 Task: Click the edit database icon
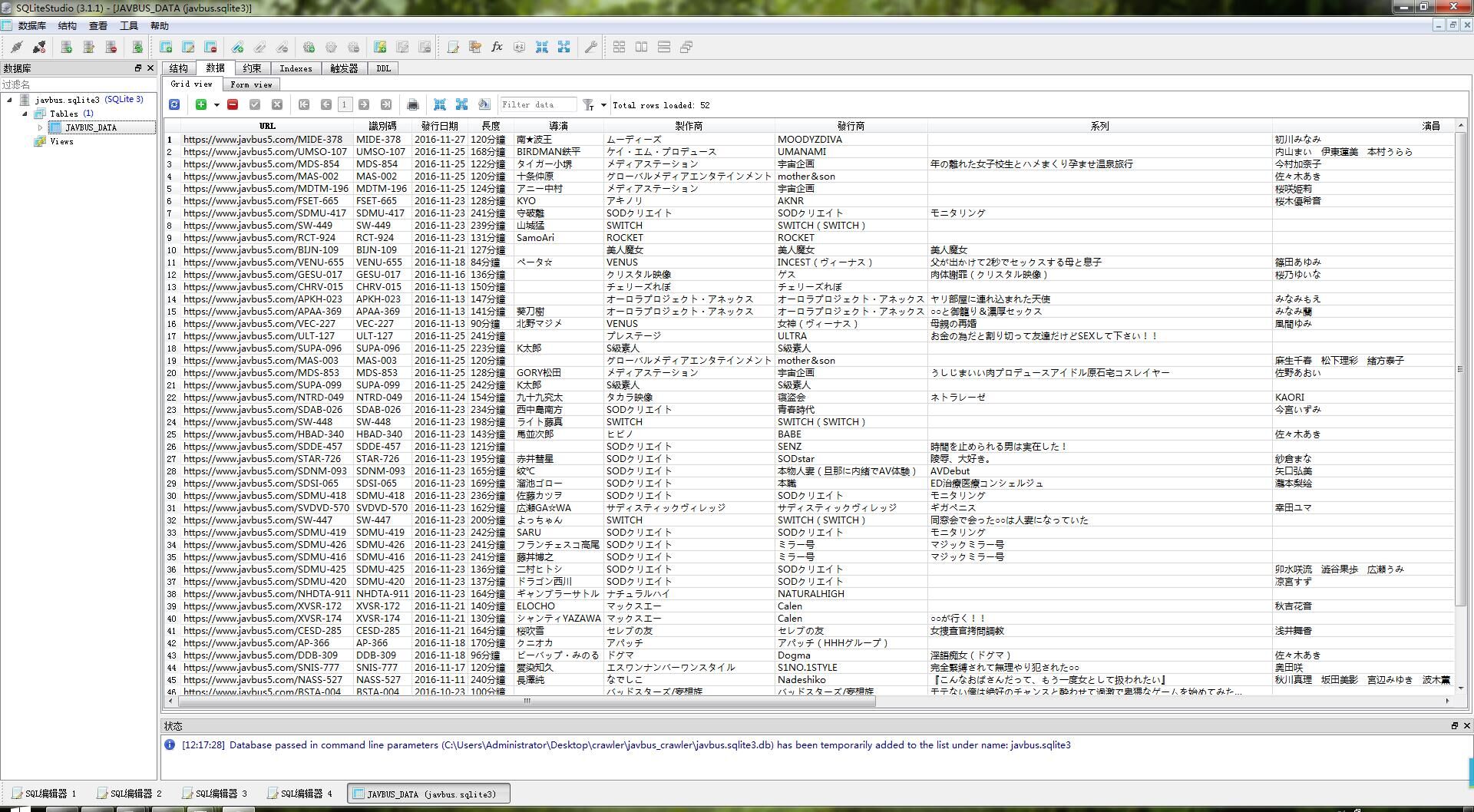[89, 47]
